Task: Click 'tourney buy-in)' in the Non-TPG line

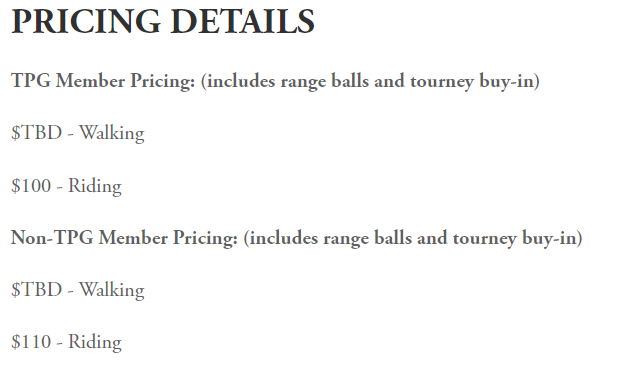Action: point(517,238)
